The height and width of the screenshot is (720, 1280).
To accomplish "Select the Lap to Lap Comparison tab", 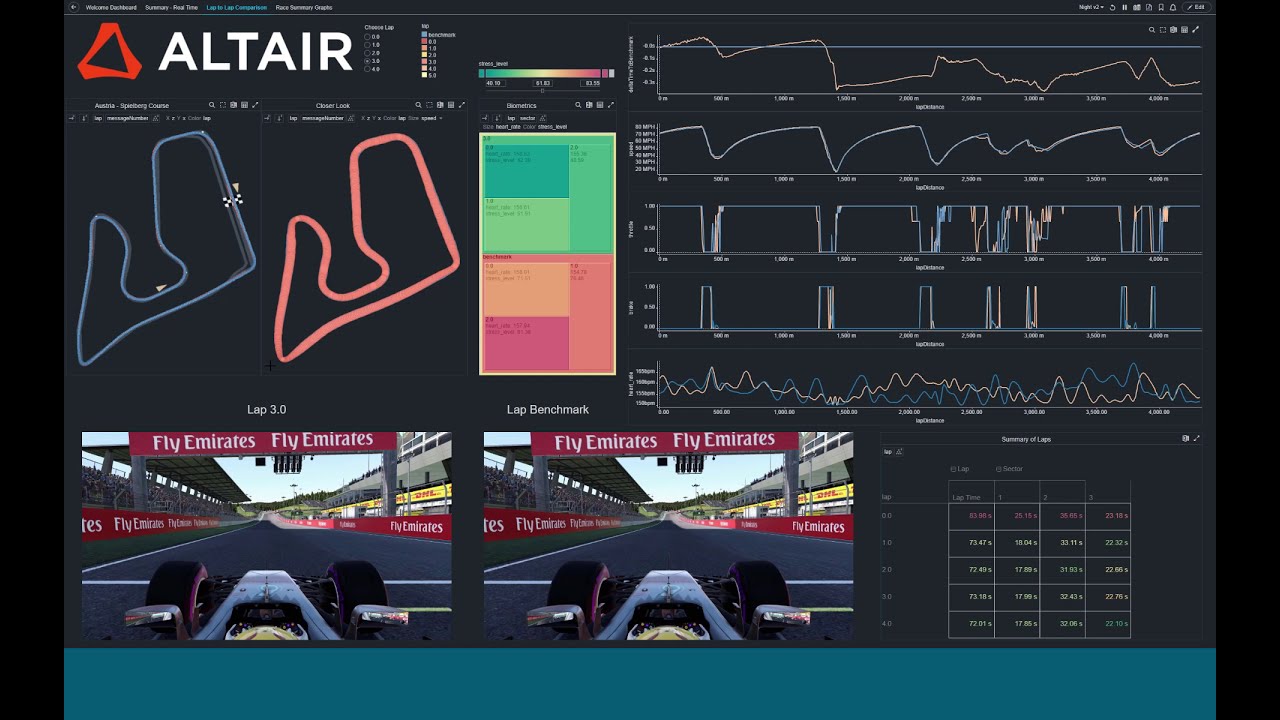I will pyautogui.click(x=236, y=7).
